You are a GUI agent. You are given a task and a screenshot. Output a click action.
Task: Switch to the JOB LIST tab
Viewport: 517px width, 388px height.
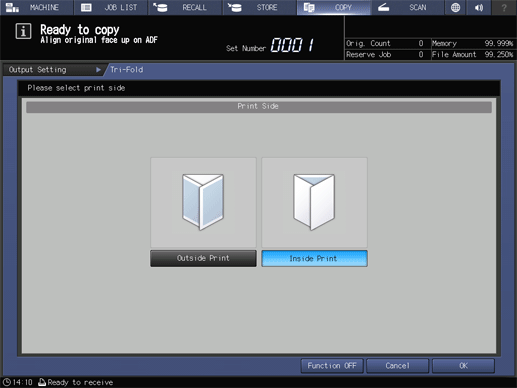point(111,7)
